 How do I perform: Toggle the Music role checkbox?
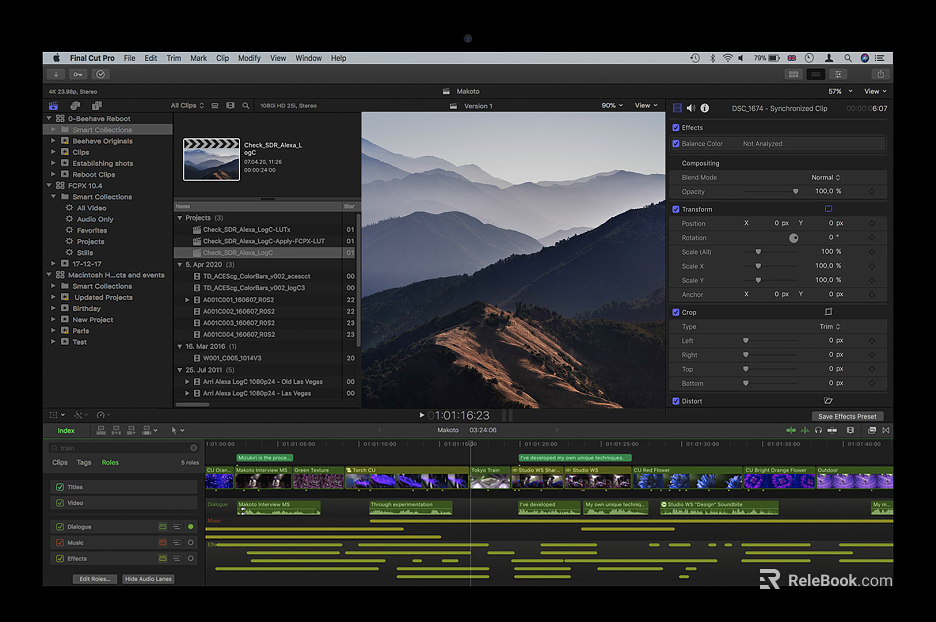(x=60, y=543)
